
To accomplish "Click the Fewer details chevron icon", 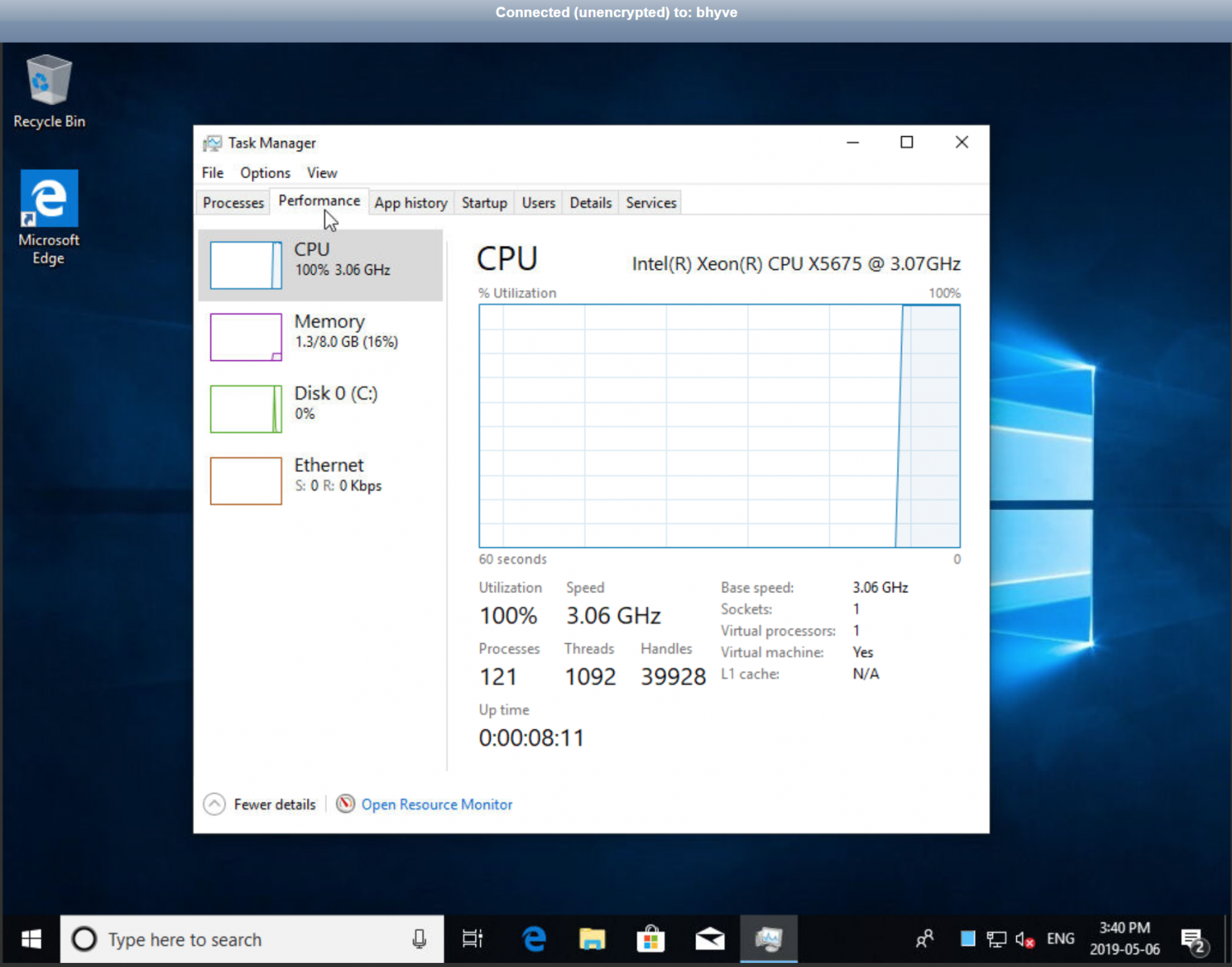I will coord(214,804).
